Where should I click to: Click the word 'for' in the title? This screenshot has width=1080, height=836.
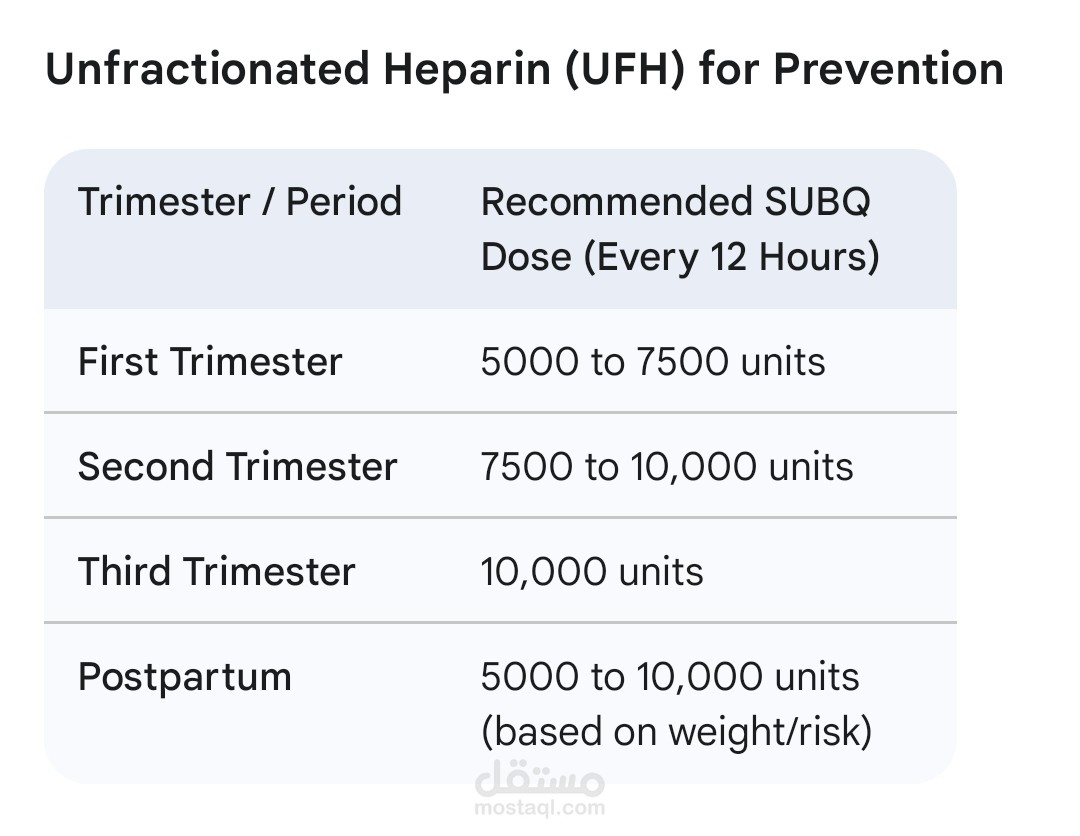coord(729,69)
